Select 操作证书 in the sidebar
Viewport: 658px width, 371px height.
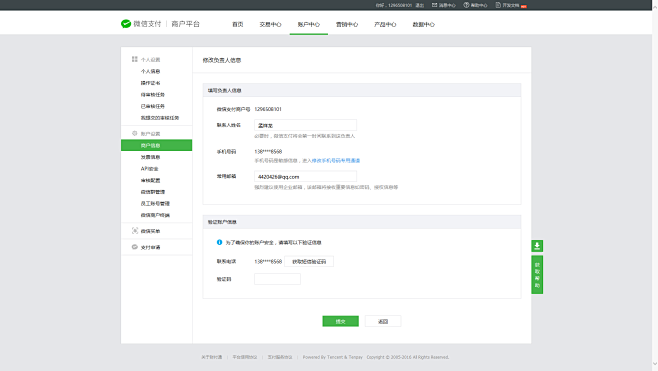150,83
